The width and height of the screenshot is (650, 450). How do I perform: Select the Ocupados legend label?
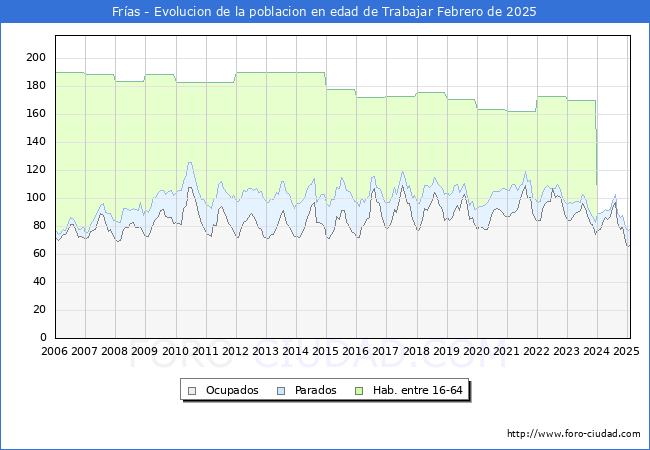coord(232,390)
